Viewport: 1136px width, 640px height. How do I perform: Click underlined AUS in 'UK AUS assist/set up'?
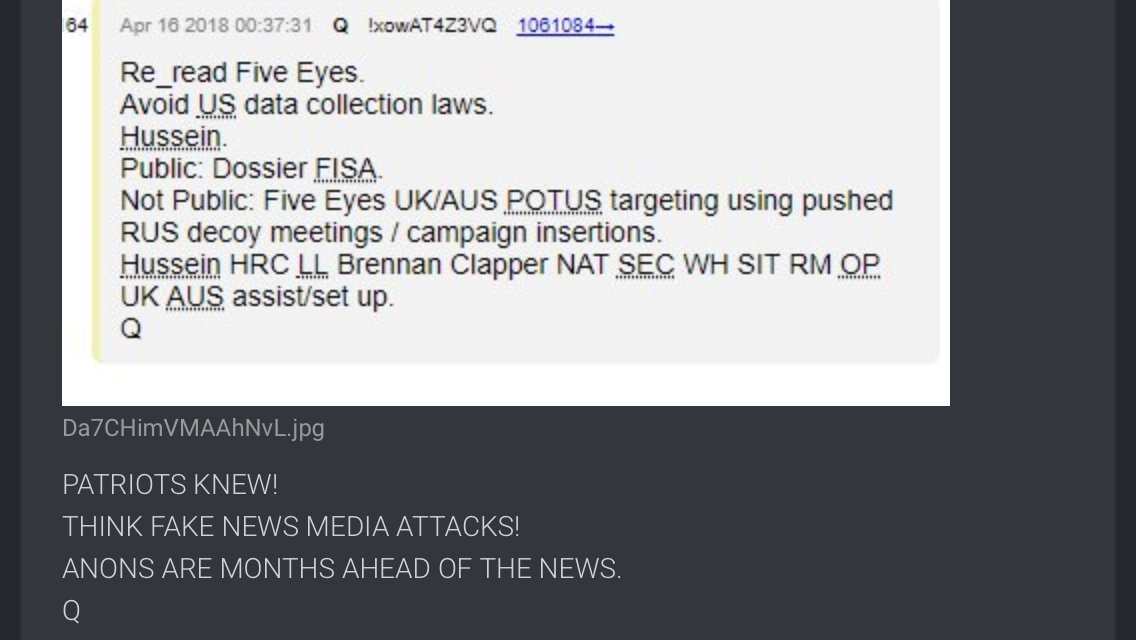click(x=195, y=296)
